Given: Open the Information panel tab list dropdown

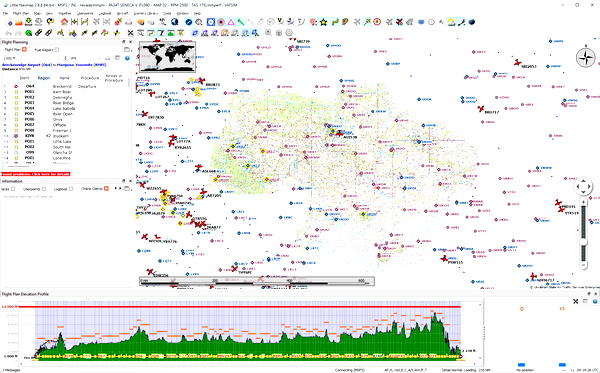Looking at the screenshot, I should point(128,189).
